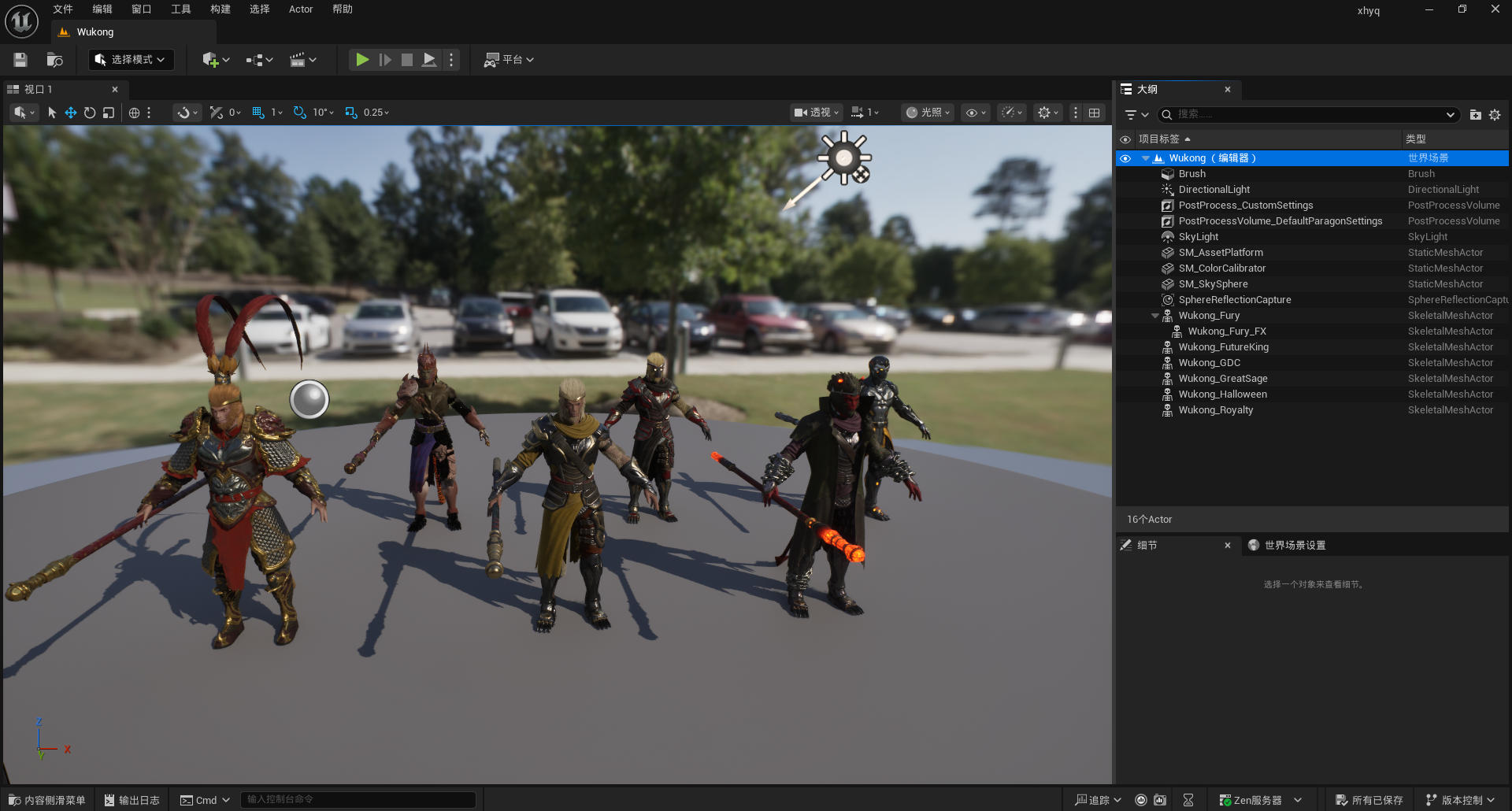Open the 追踪 trace dropdown

tap(1098, 800)
